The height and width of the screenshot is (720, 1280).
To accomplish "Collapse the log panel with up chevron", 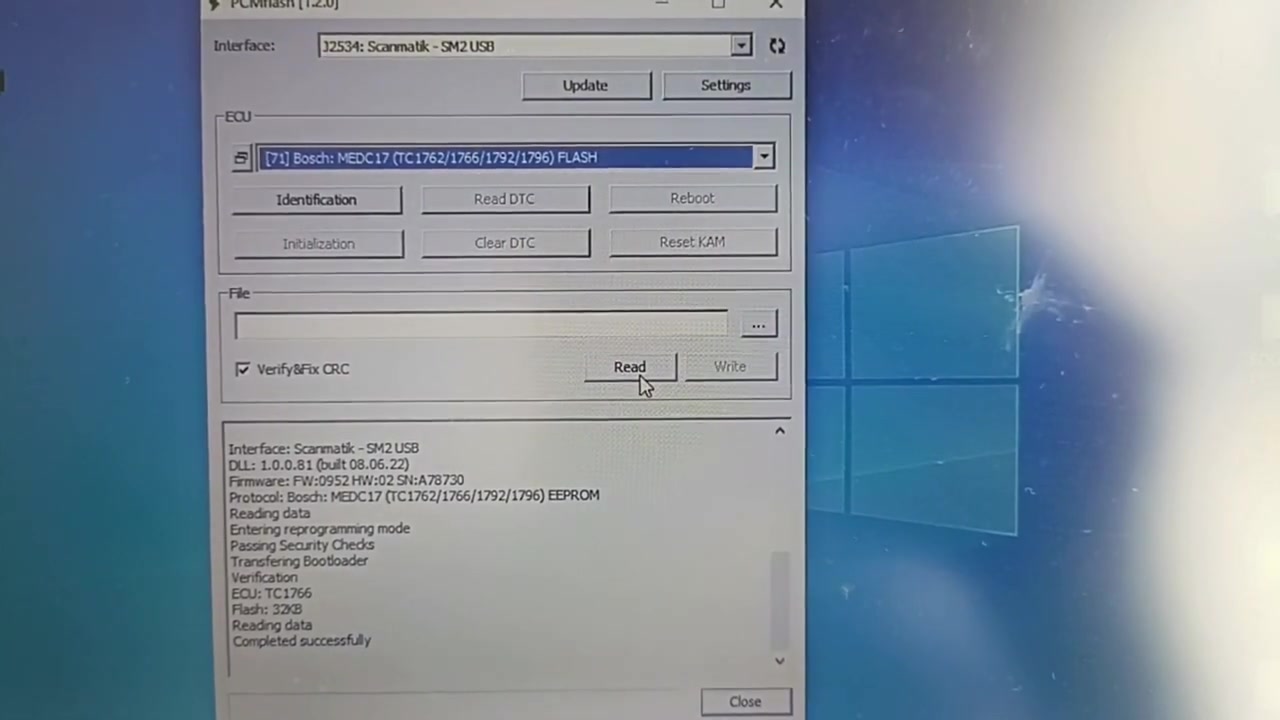I will point(780,431).
